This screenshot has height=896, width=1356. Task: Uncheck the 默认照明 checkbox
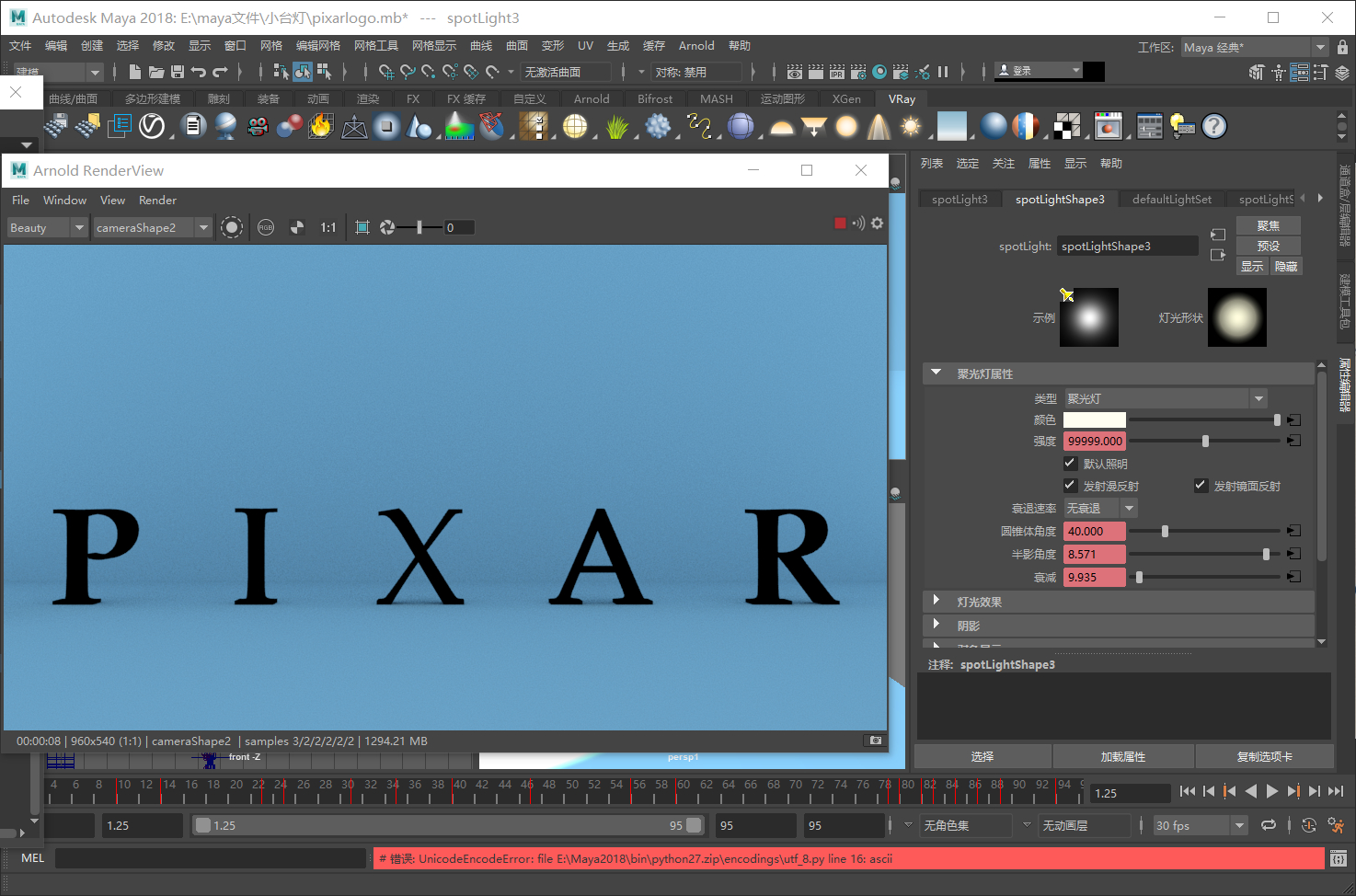coord(1070,464)
